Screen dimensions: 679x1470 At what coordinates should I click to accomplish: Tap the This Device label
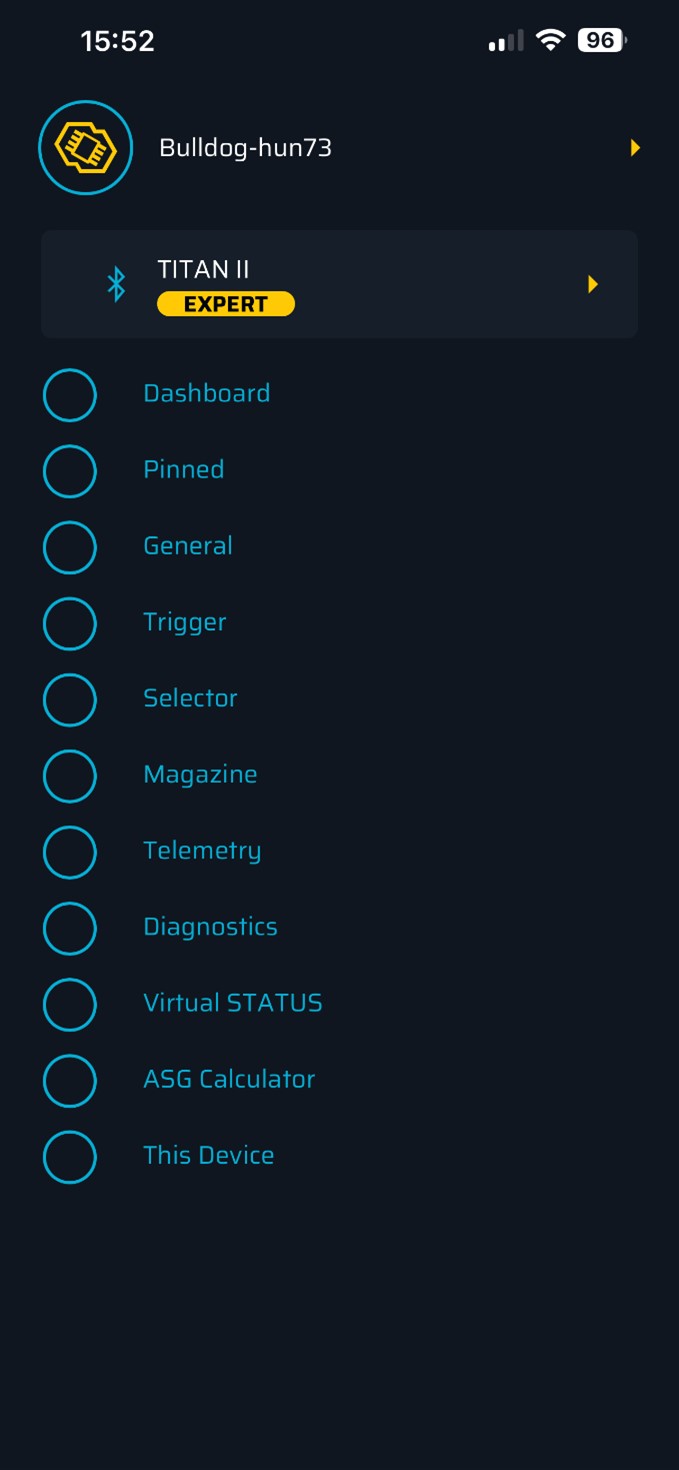208,1155
